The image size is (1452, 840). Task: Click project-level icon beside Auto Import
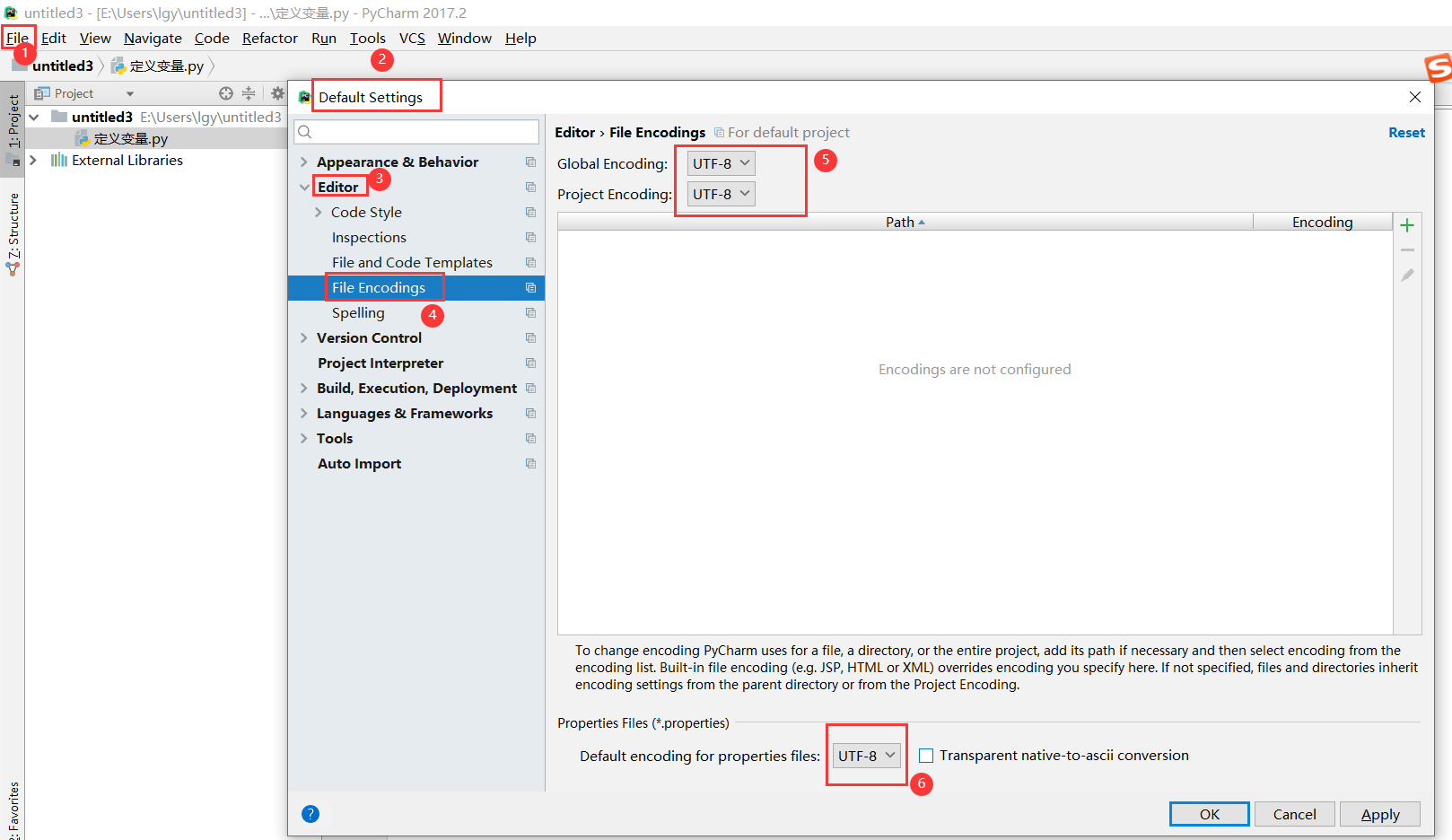coord(530,463)
